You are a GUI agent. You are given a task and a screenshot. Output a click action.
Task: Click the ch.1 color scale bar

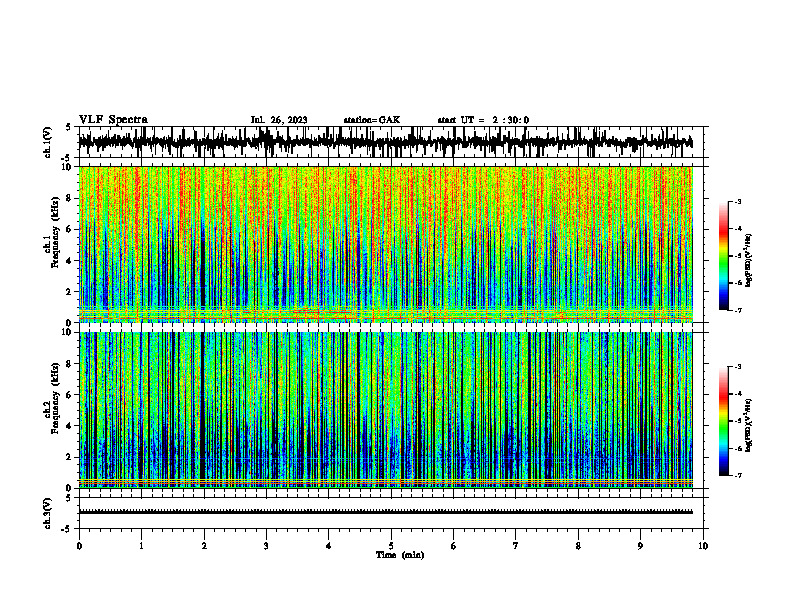pyautogui.click(x=724, y=256)
